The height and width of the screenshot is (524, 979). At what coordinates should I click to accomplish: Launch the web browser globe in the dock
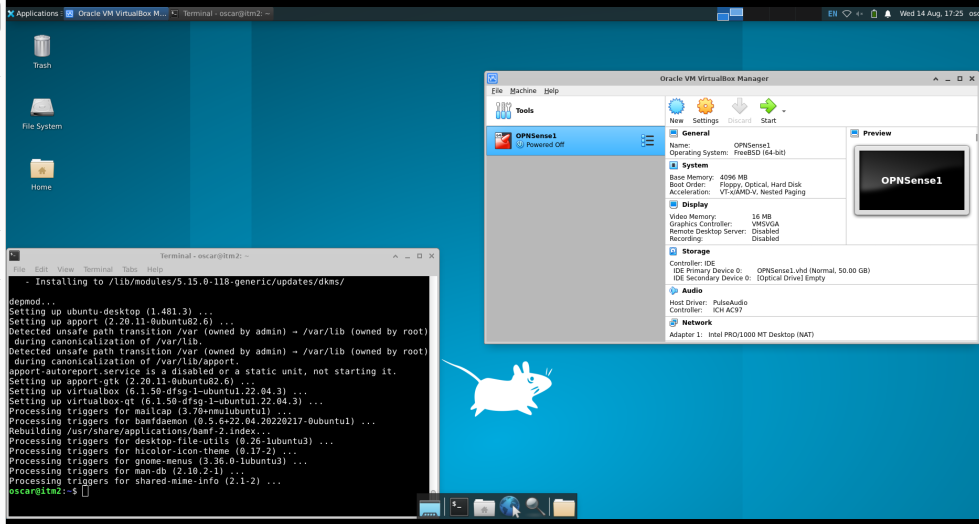510,507
